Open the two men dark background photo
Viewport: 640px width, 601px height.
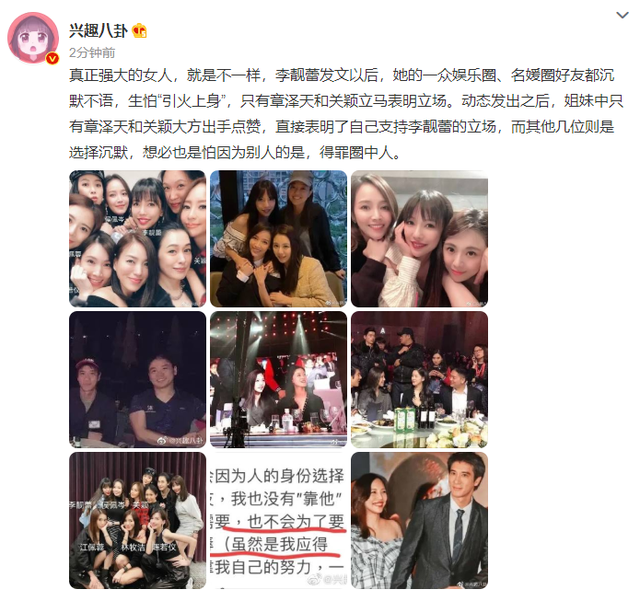click(138, 380)
